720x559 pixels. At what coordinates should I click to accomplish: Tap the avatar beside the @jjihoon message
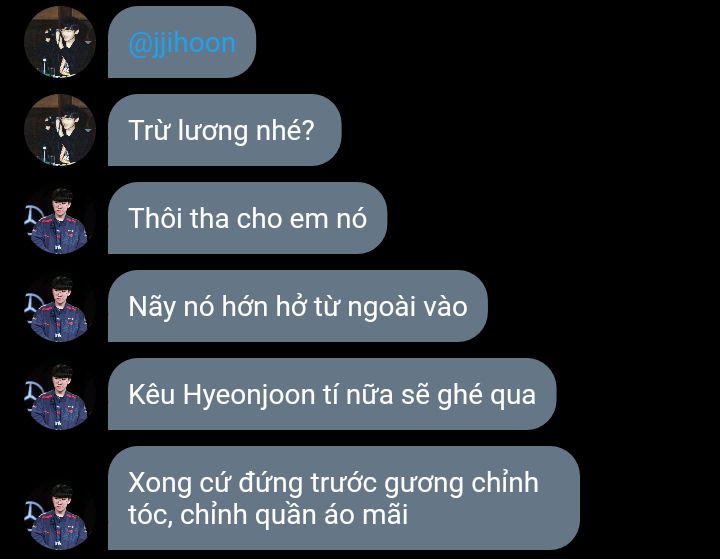coord(60,42)
